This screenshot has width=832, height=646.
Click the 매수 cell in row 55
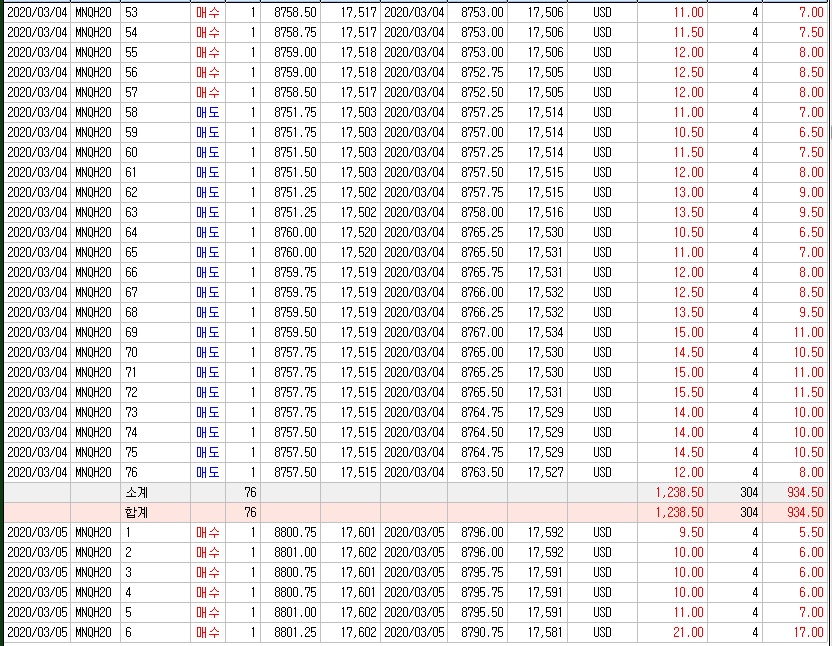click(x=207, y=53)
